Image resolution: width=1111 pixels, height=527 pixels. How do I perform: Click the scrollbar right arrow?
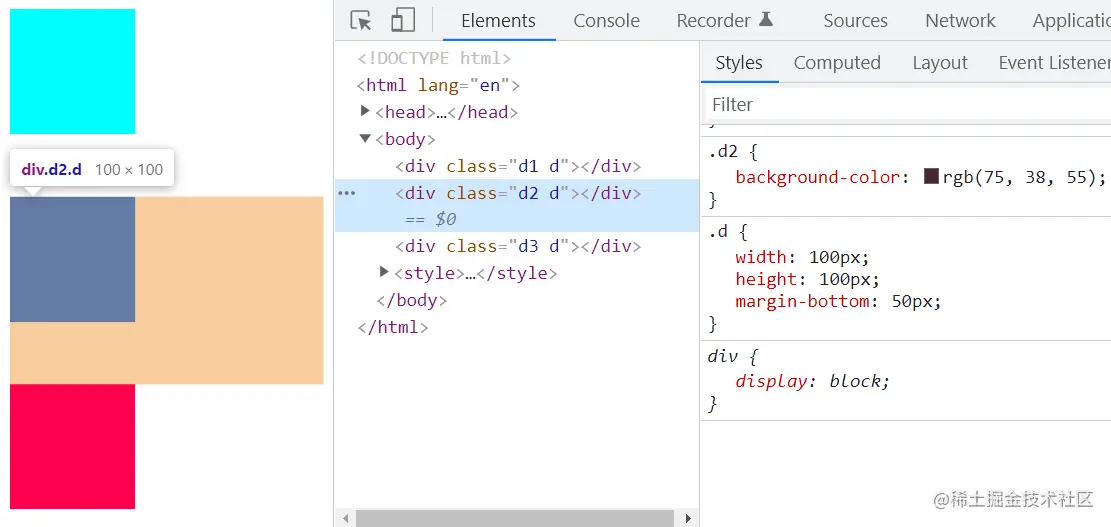(687, 518)
